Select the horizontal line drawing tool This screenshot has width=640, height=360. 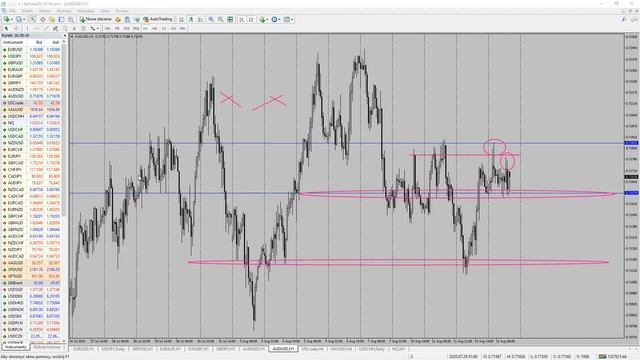[x=37, y=28]
